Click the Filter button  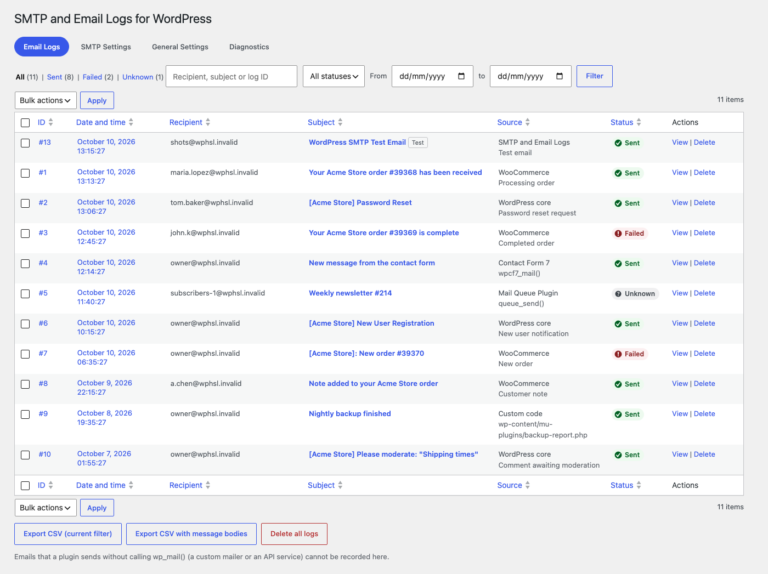pyautogui.click(x=594, y=76)
